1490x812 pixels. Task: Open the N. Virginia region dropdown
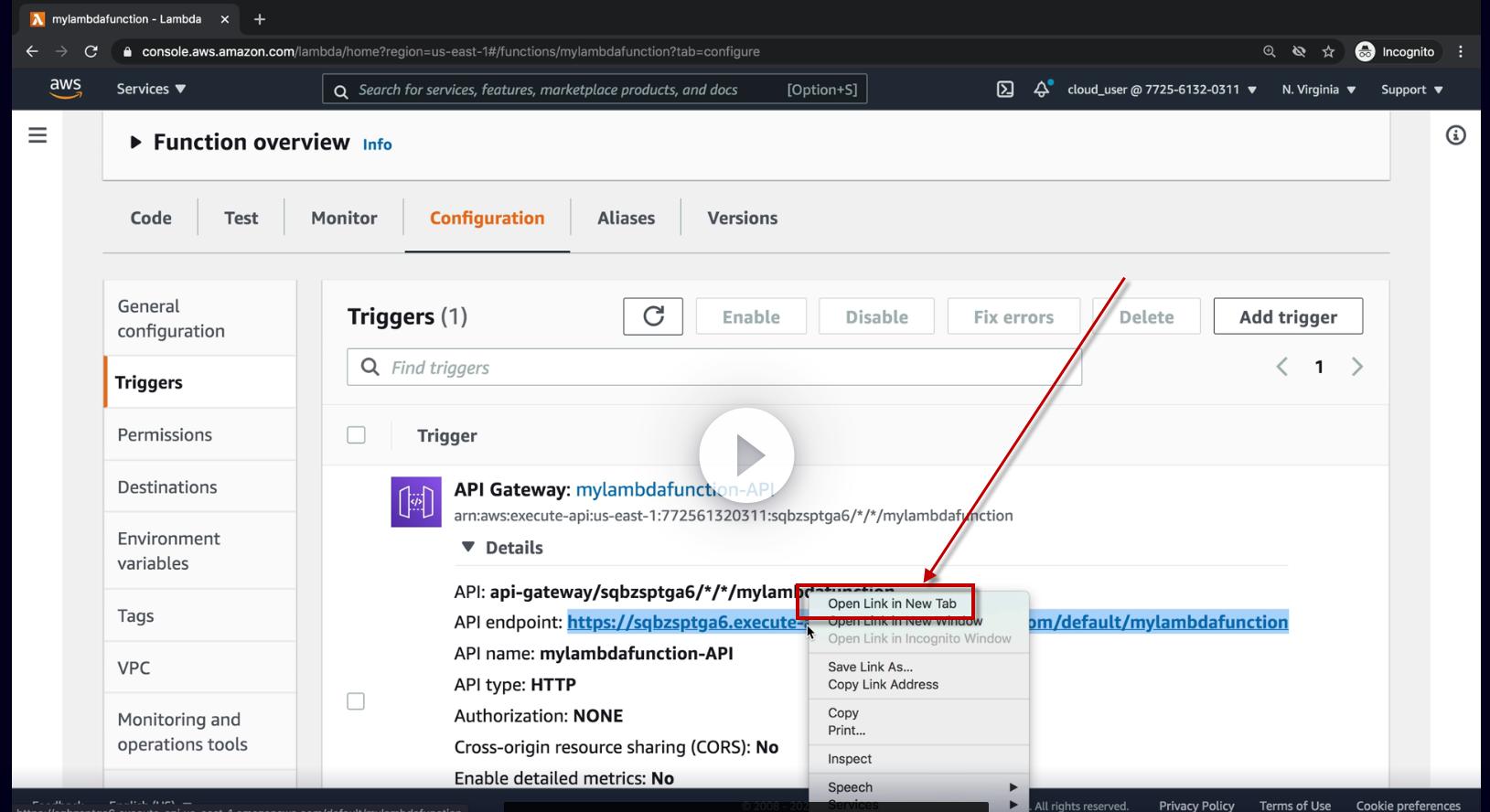pyautogui.click(x=1319, y=90)
